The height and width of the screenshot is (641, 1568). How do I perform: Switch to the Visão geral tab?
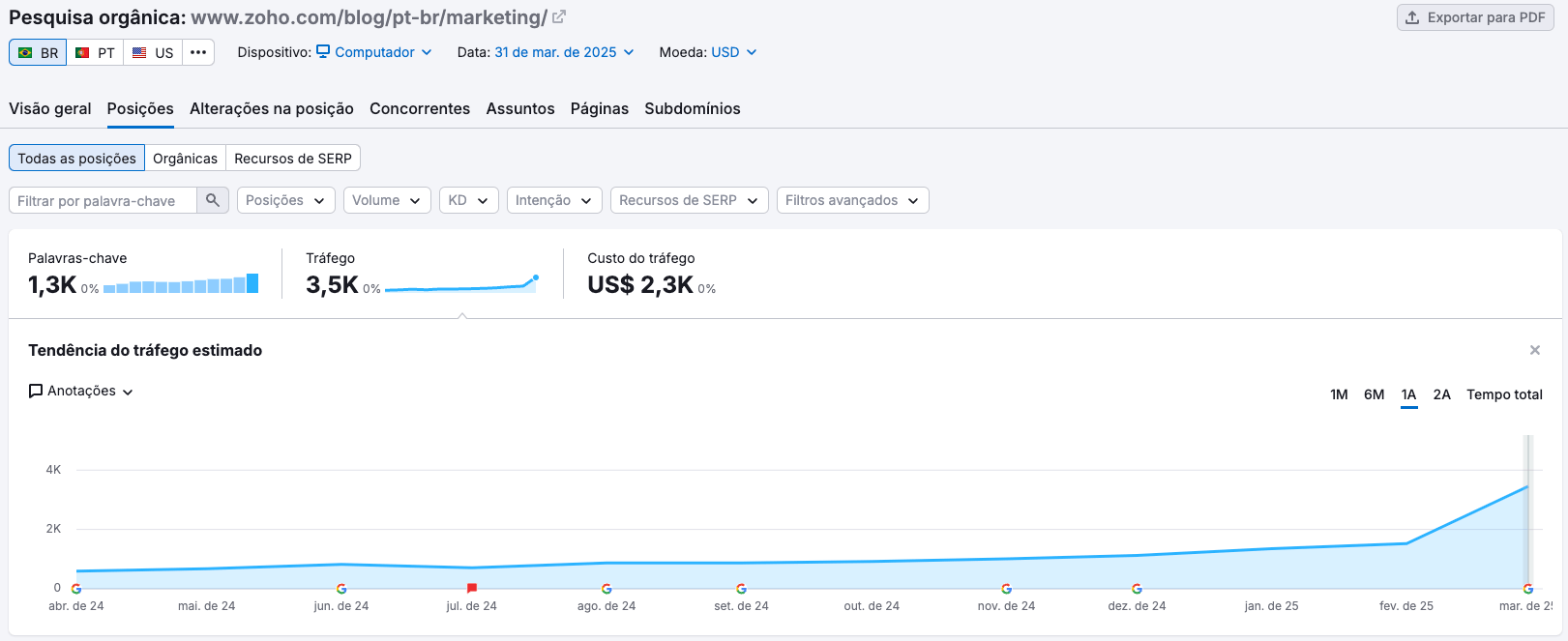(50, 108)
